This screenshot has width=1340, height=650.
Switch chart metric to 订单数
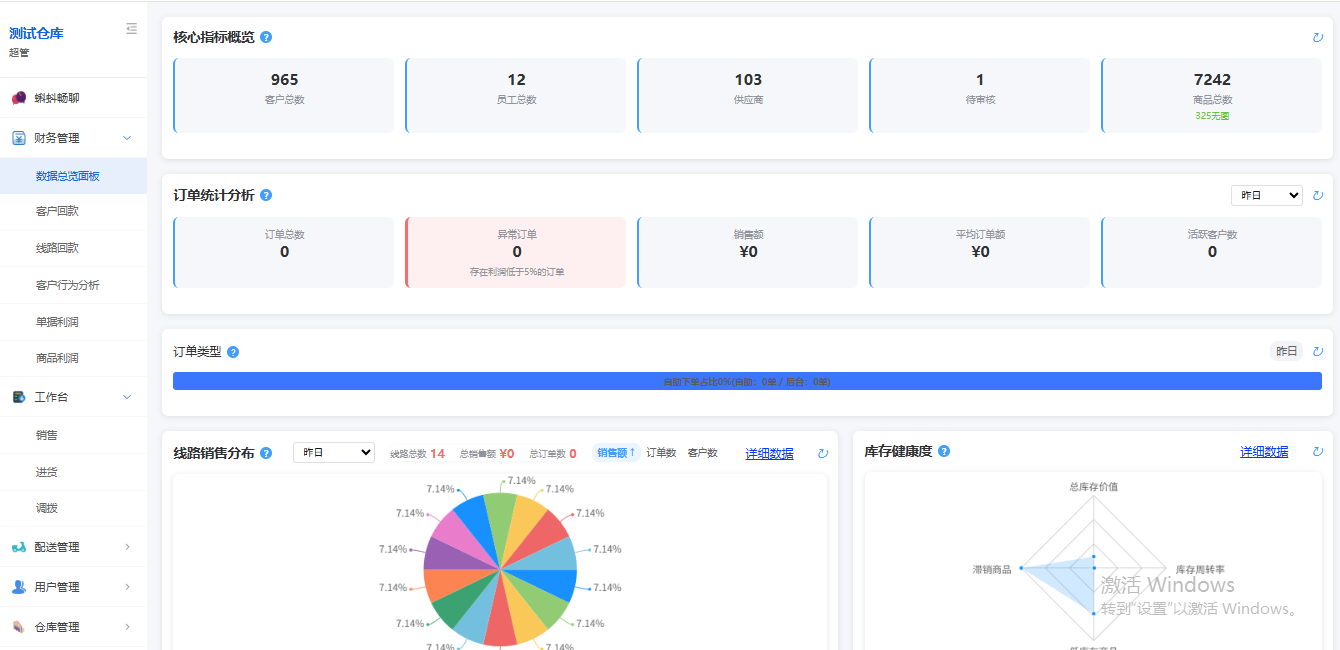pyautogui.click(x=661, y=453)
